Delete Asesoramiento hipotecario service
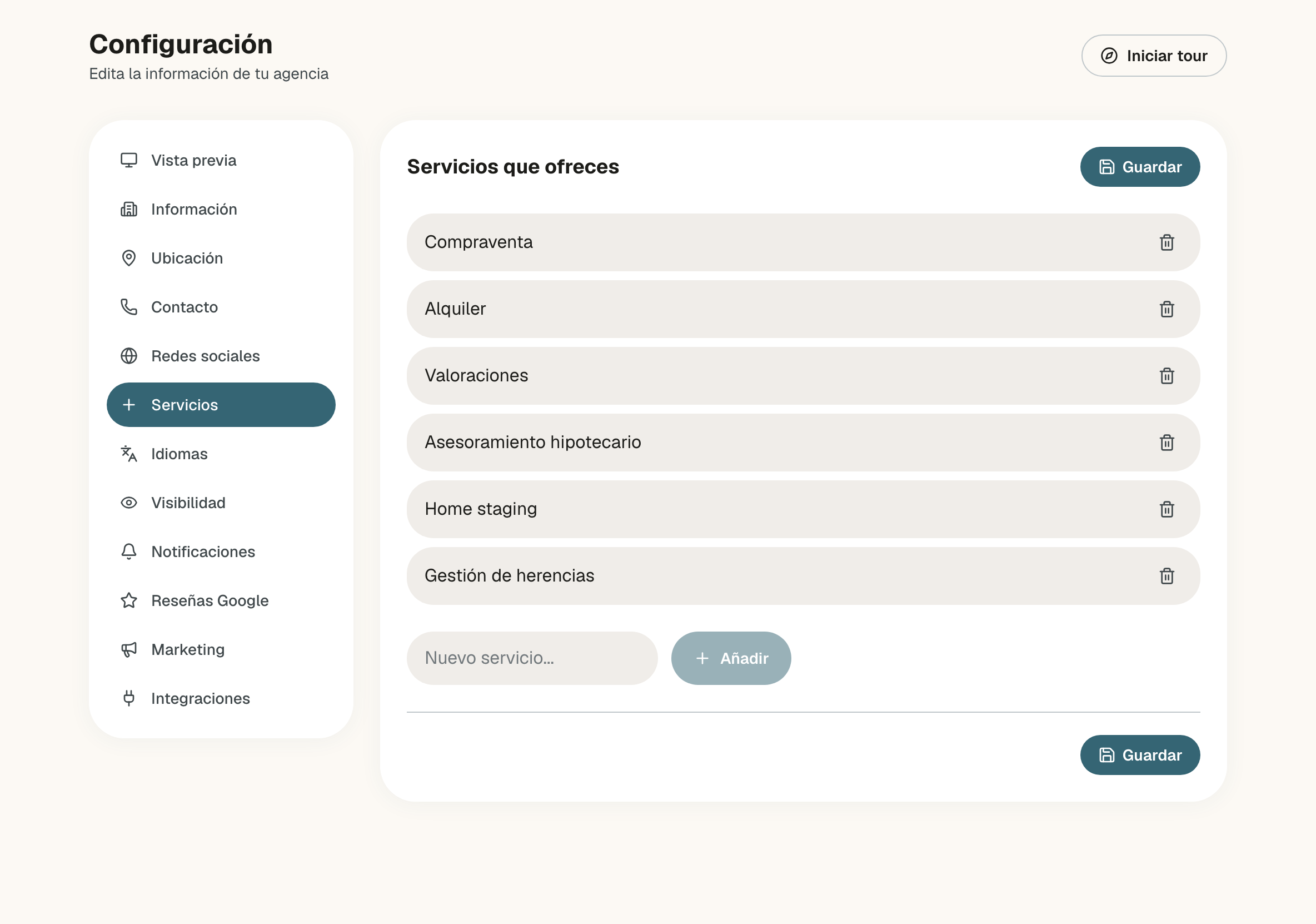Screen dimensions: 1316x924 [1167, 442]
